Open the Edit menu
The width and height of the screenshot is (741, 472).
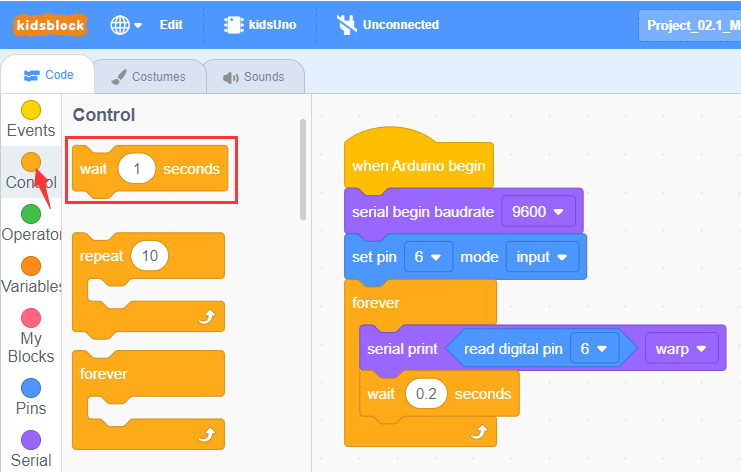pyautogui.click(x=171, y=25)
